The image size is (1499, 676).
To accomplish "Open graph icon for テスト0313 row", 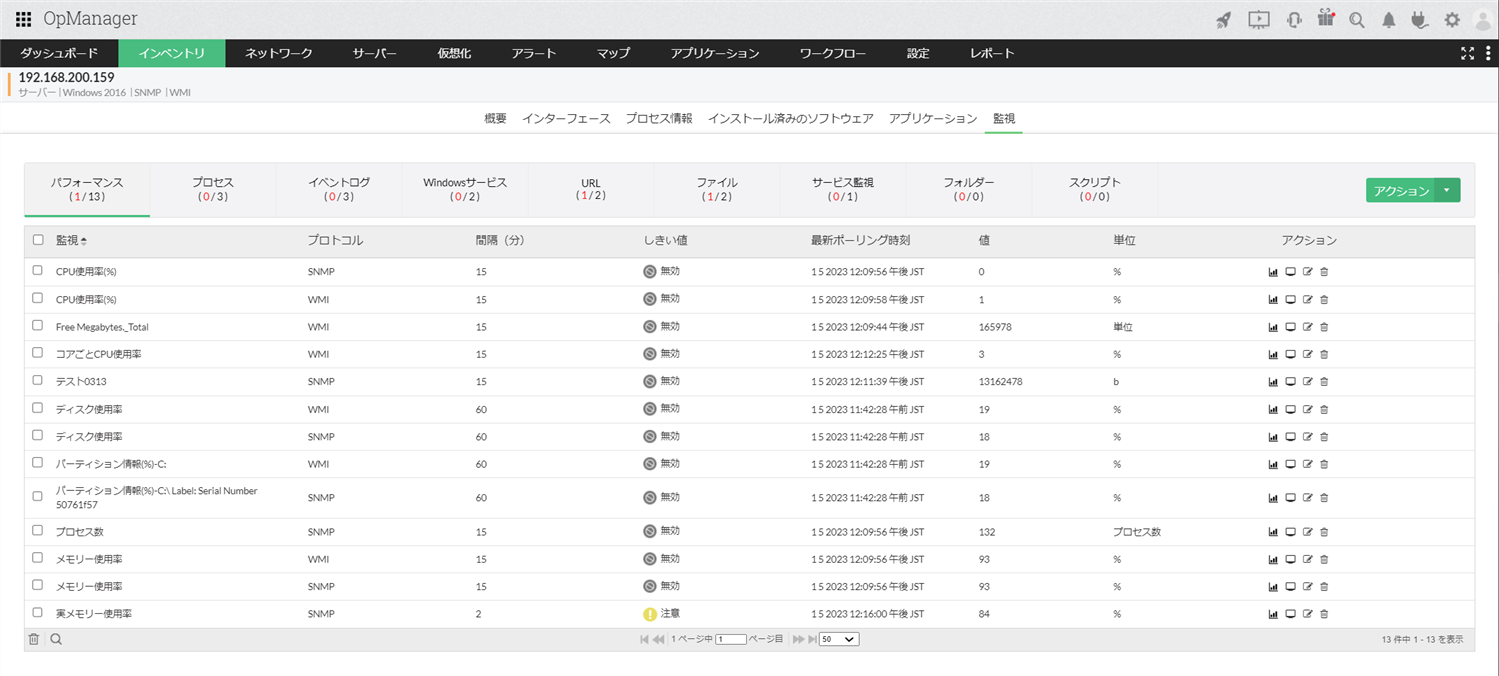I will click(1273, 382).
